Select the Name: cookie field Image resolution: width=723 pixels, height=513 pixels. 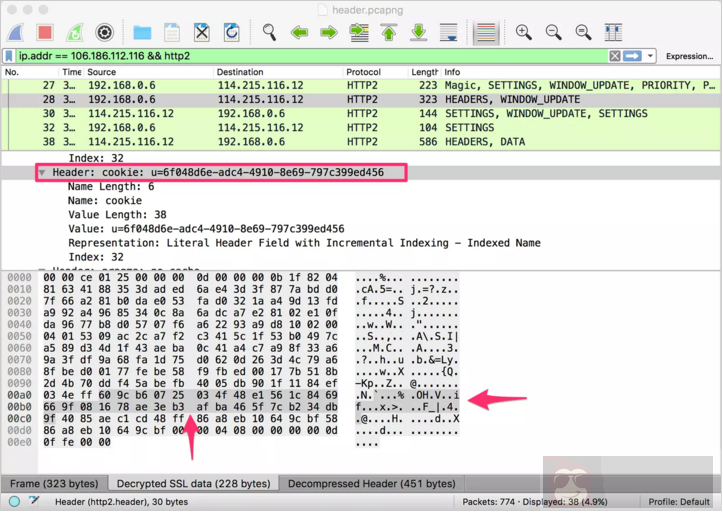105,200
